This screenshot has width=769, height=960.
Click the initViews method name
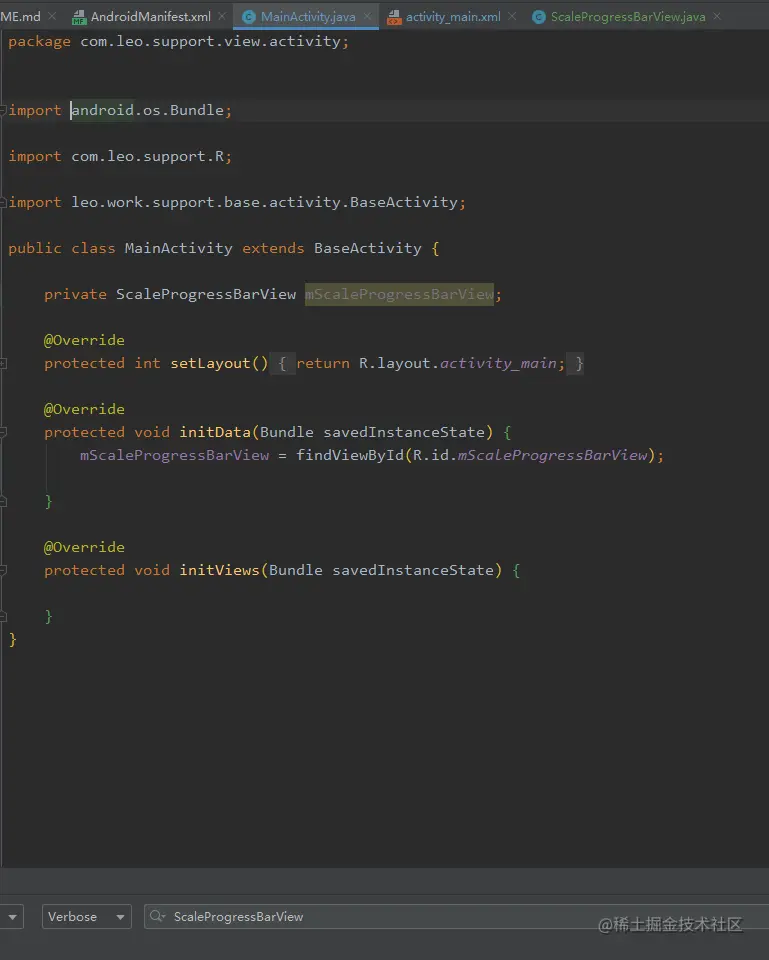(x=219, y=571)
